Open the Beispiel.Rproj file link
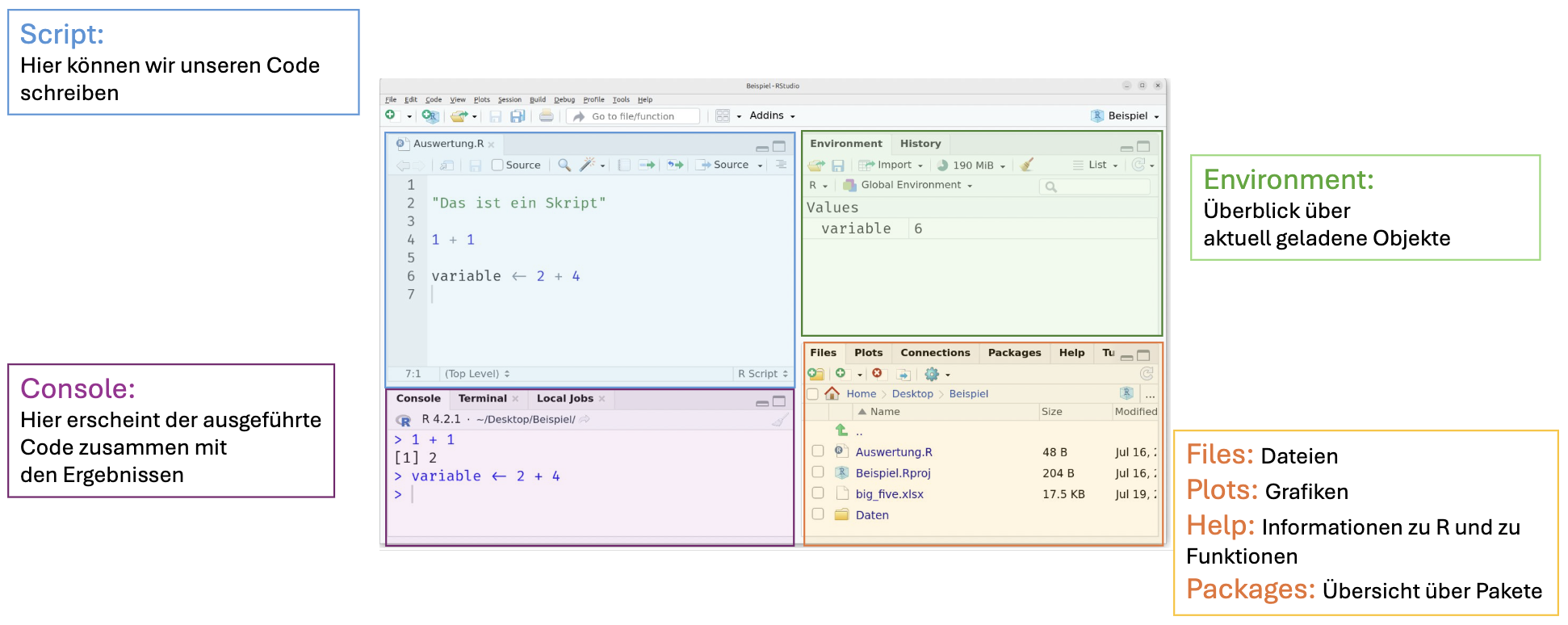Image resolution: width=1568 pixels, height=625 pixels. (x=893, y=473)
